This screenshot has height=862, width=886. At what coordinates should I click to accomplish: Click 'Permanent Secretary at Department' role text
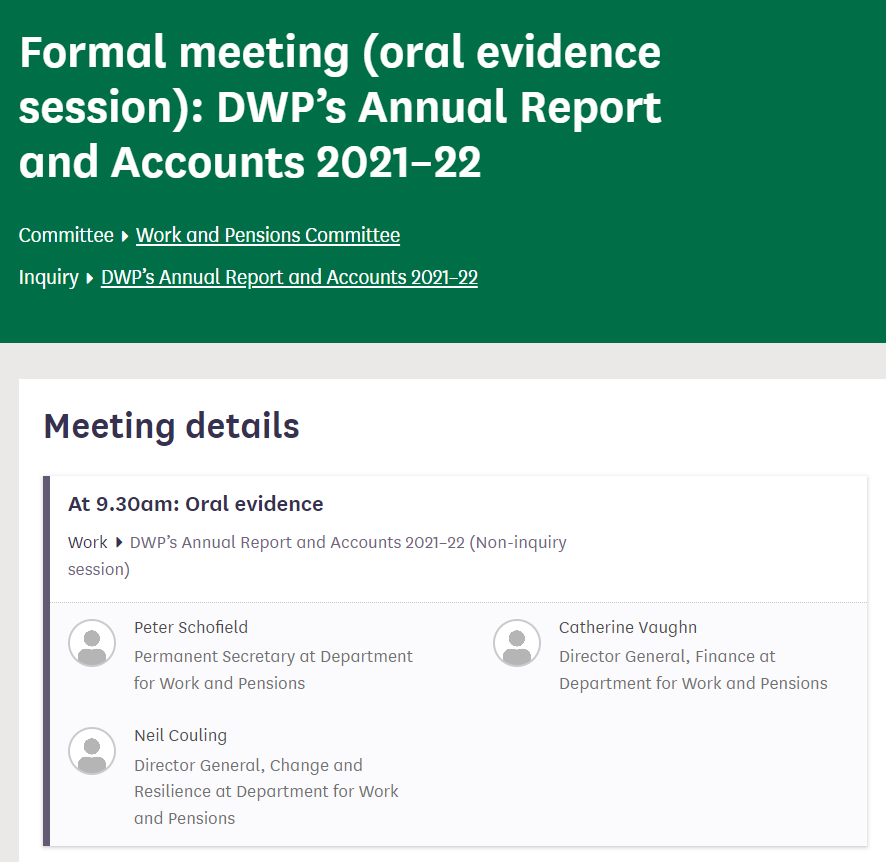click(273, 656)
